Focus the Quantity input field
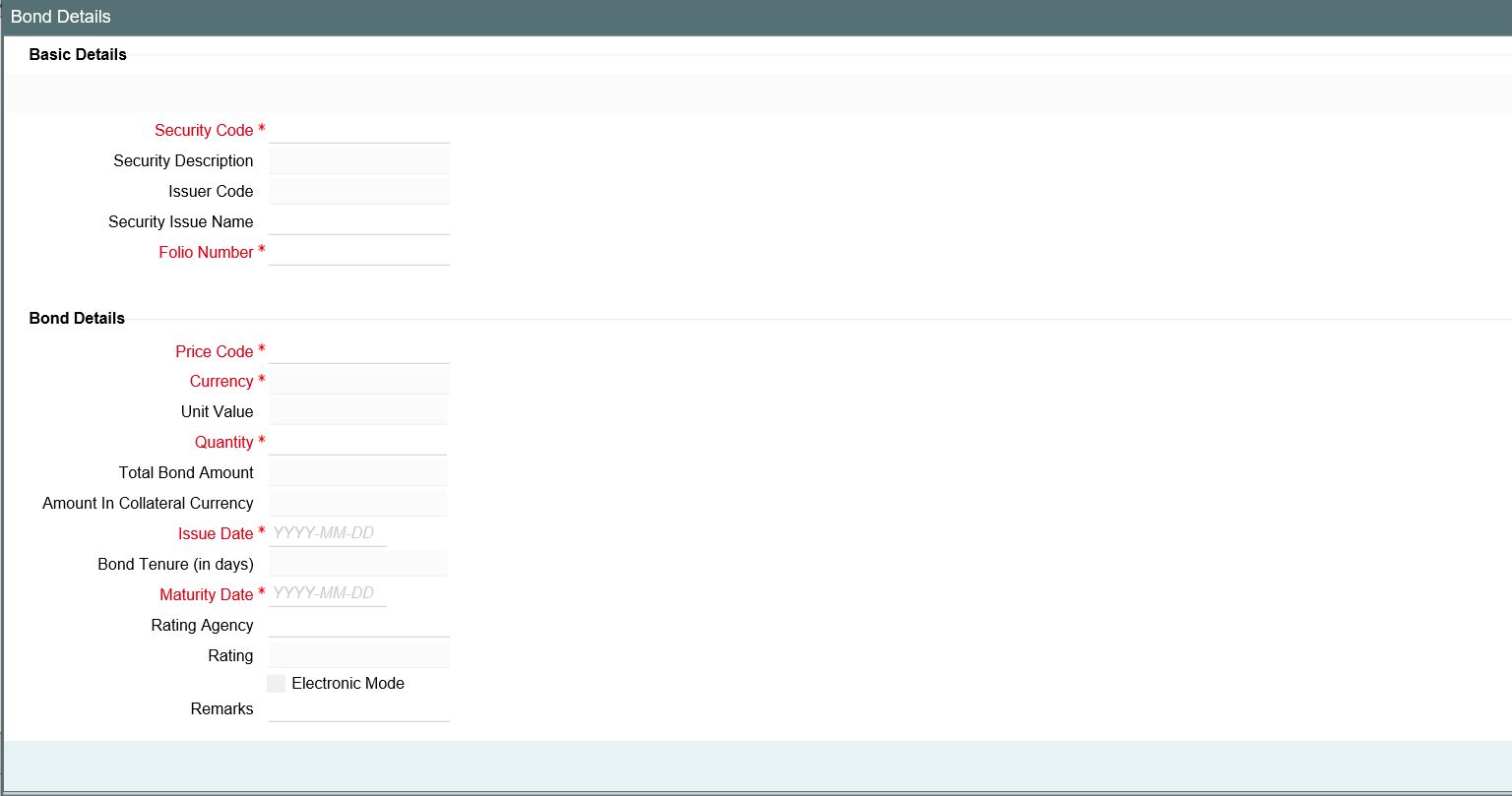Viewport: 1512px width, 796px height. coord(357,442)
